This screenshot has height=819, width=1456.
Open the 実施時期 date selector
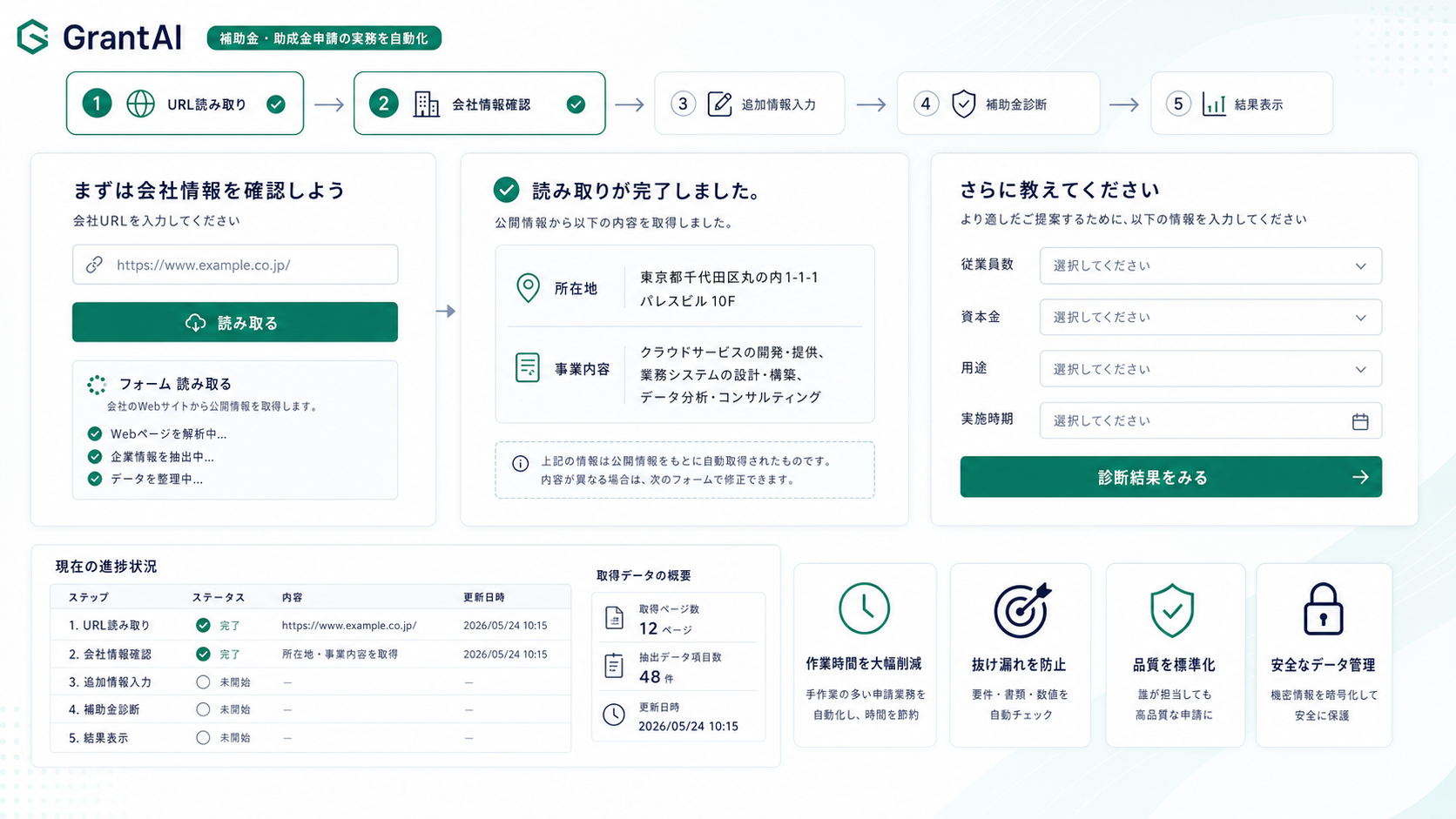click(x=1210, y=420)
